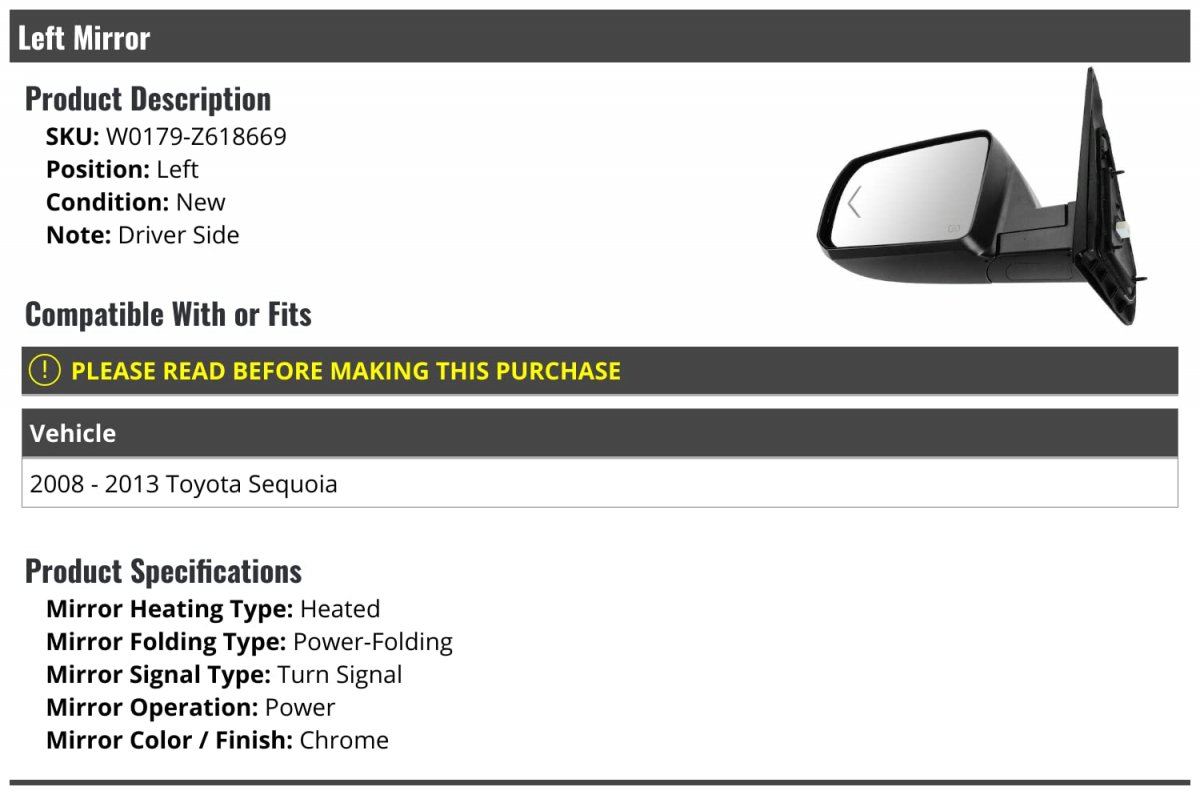Click the Vehicle column header

pos(600,433)
